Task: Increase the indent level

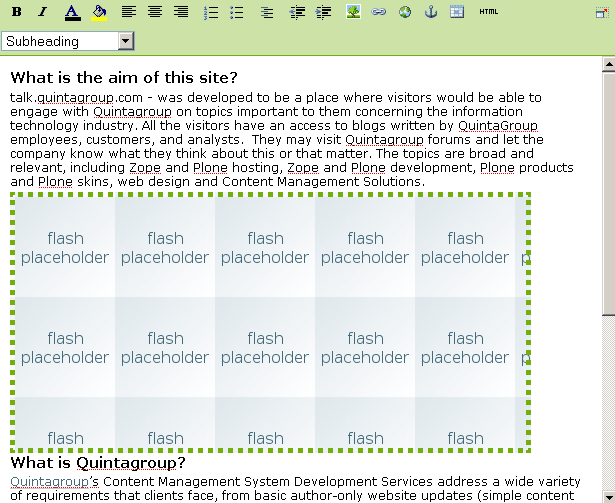Action: tap(323, 12)
